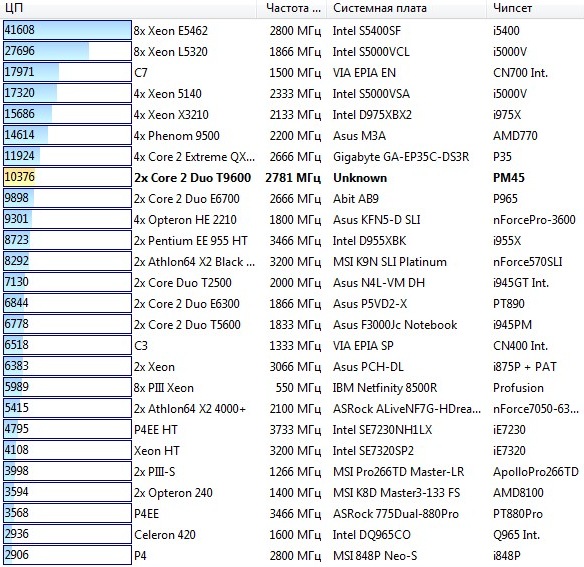Select the 2x Pentium EE 955 HT entry
This screenshot has height=567, width=584.
pos(292,240)
